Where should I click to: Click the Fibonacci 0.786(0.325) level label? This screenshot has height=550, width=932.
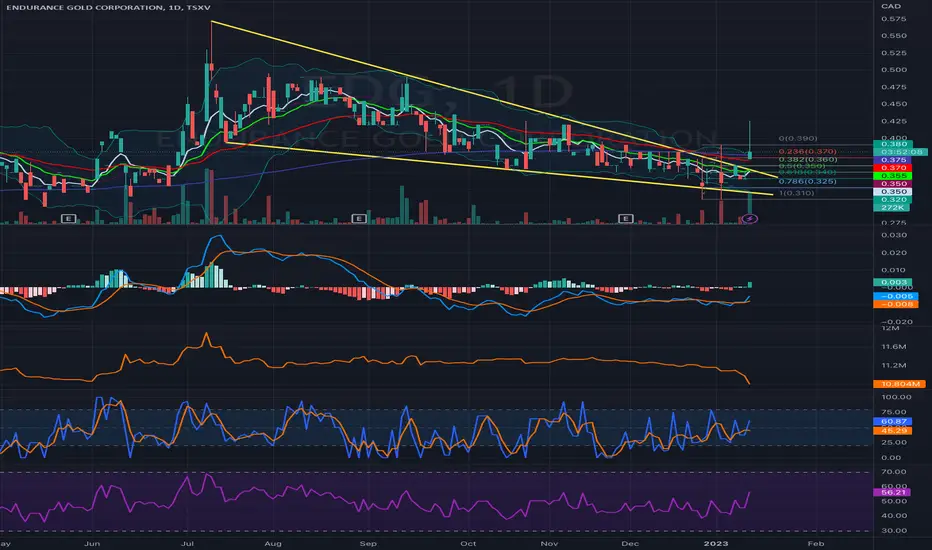coord(807,181)
